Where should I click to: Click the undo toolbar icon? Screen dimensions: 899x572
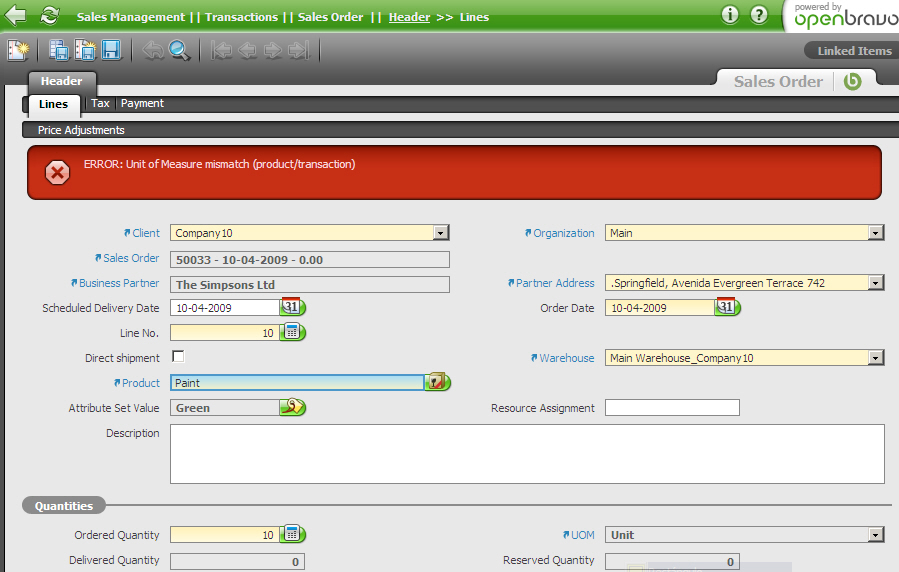pos(153,50)
